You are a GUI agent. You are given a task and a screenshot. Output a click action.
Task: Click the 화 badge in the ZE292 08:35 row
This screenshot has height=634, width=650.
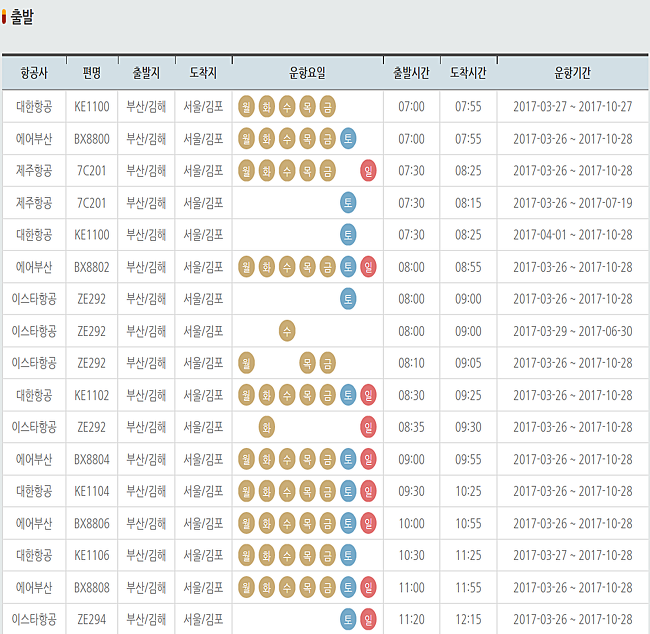(x=267, y=427)
